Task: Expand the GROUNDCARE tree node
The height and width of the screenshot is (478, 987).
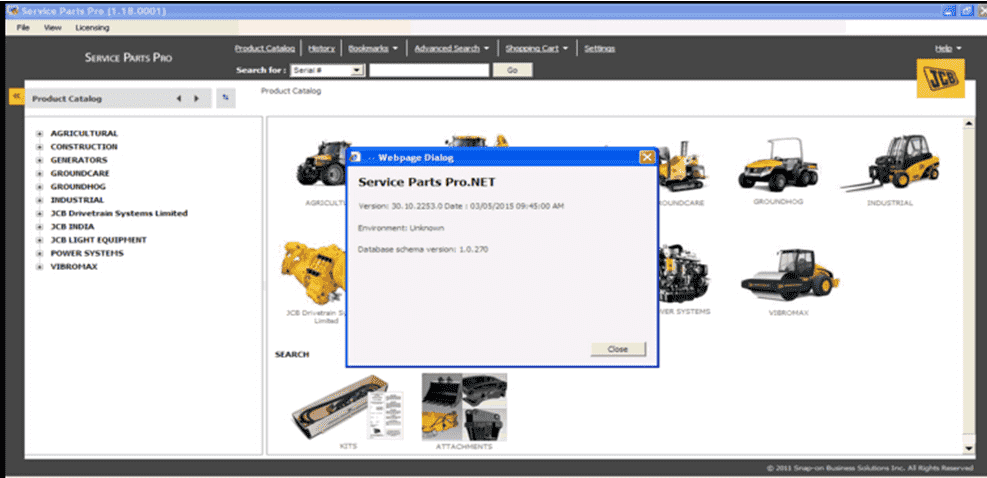Action: [39, 173]
